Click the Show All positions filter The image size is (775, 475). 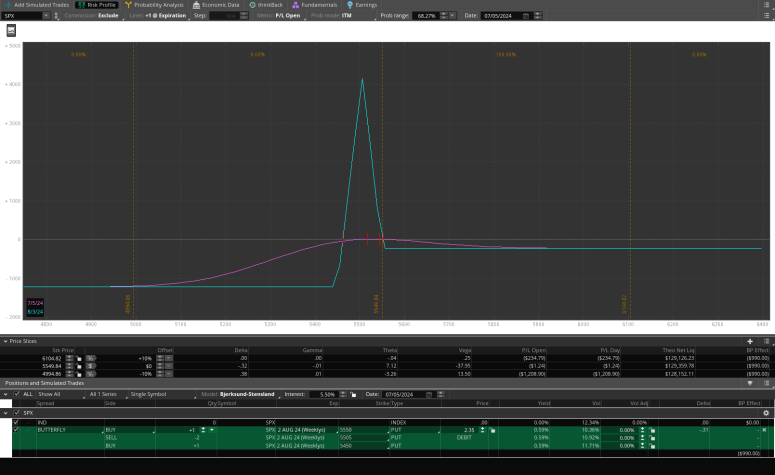coord(50,394)
